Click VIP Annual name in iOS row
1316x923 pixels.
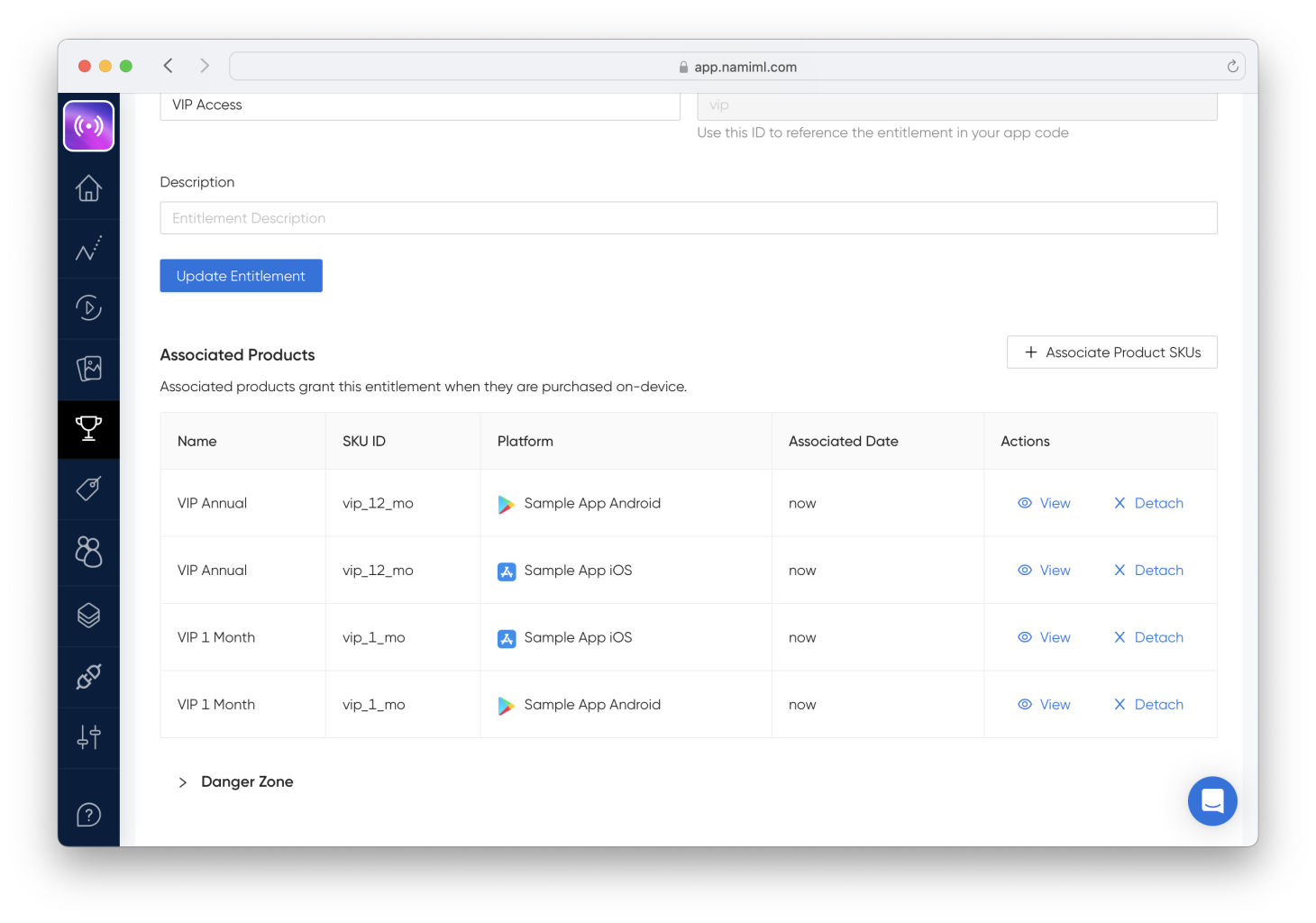pyautogui.click(x=212, y=570)
